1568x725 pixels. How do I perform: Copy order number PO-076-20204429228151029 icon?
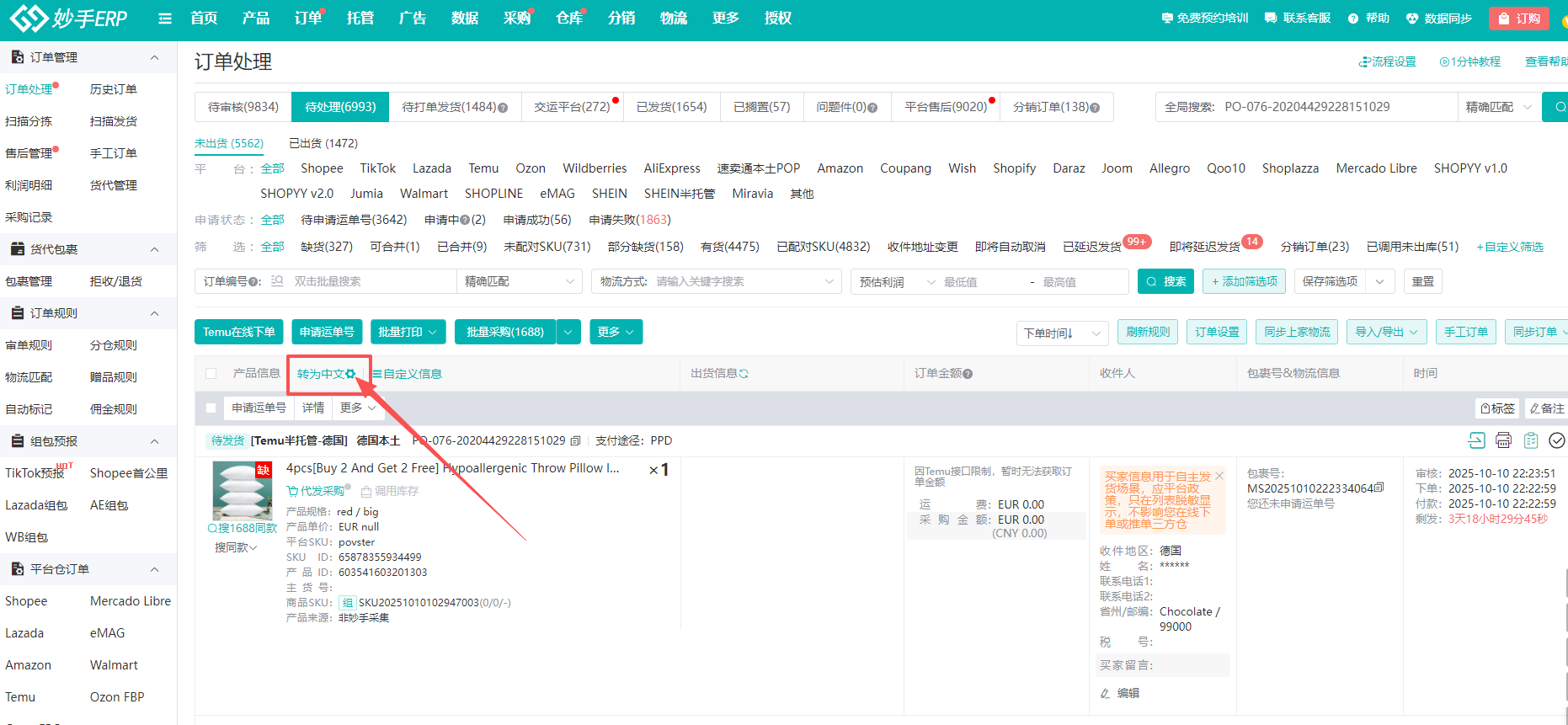click(575, 440)
